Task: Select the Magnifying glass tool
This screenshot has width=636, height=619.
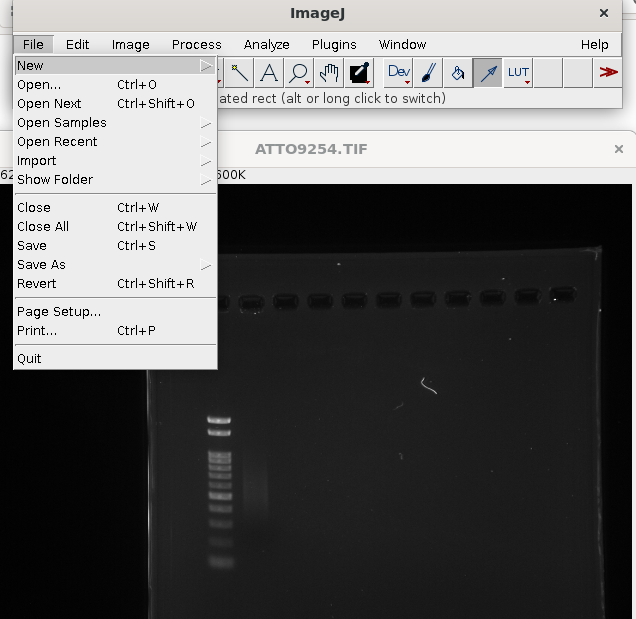Action: tap(299, 73)
